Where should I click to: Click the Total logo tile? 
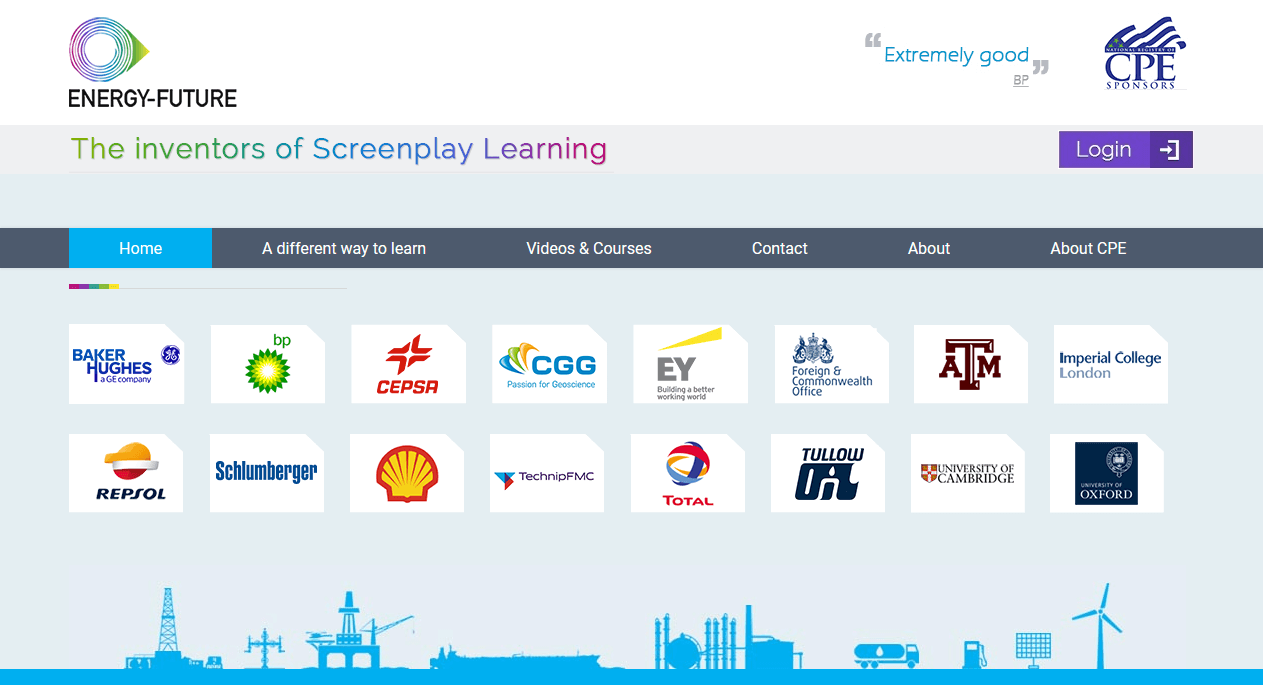[x=688, y=473]
